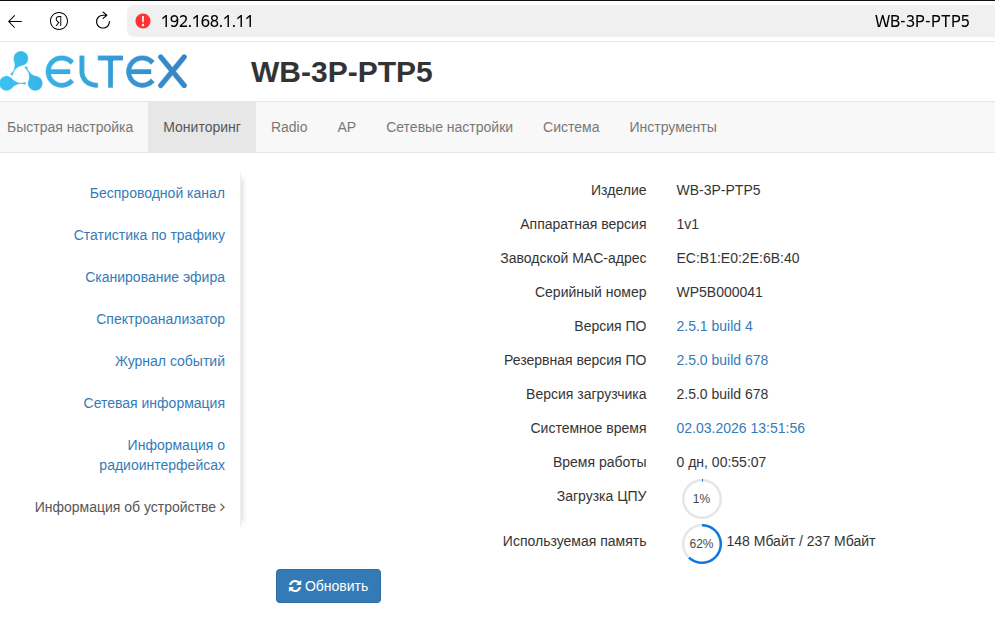Open the Система tab
Image resolution: width=995 pixels, height=624 pixels.
[x=571, y=127]
